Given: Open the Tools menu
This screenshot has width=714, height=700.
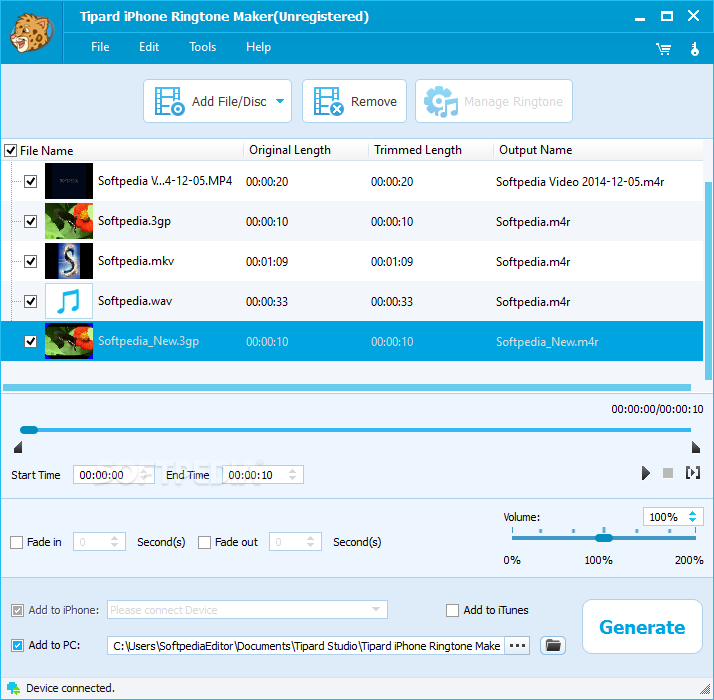Looking at the screenshot, I should pos(203,47).
